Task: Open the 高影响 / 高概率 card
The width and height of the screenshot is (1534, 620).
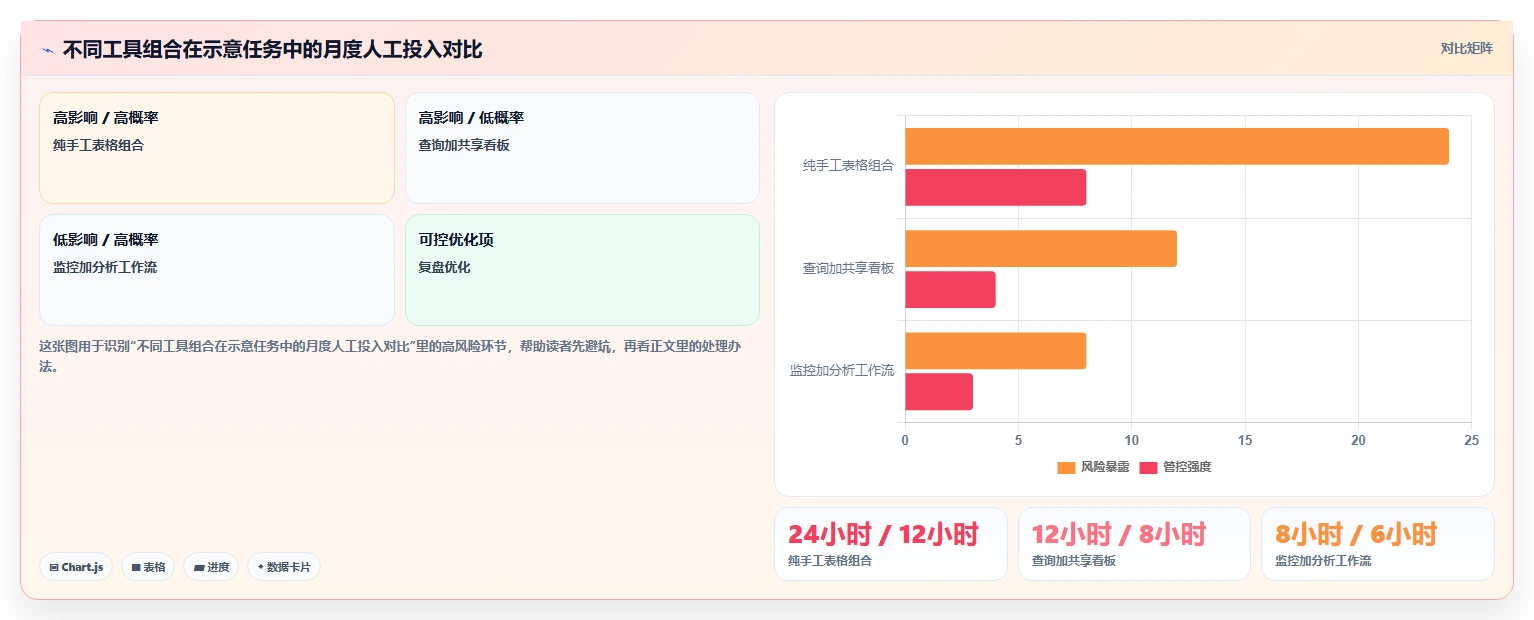Action: tap(217, 148)
